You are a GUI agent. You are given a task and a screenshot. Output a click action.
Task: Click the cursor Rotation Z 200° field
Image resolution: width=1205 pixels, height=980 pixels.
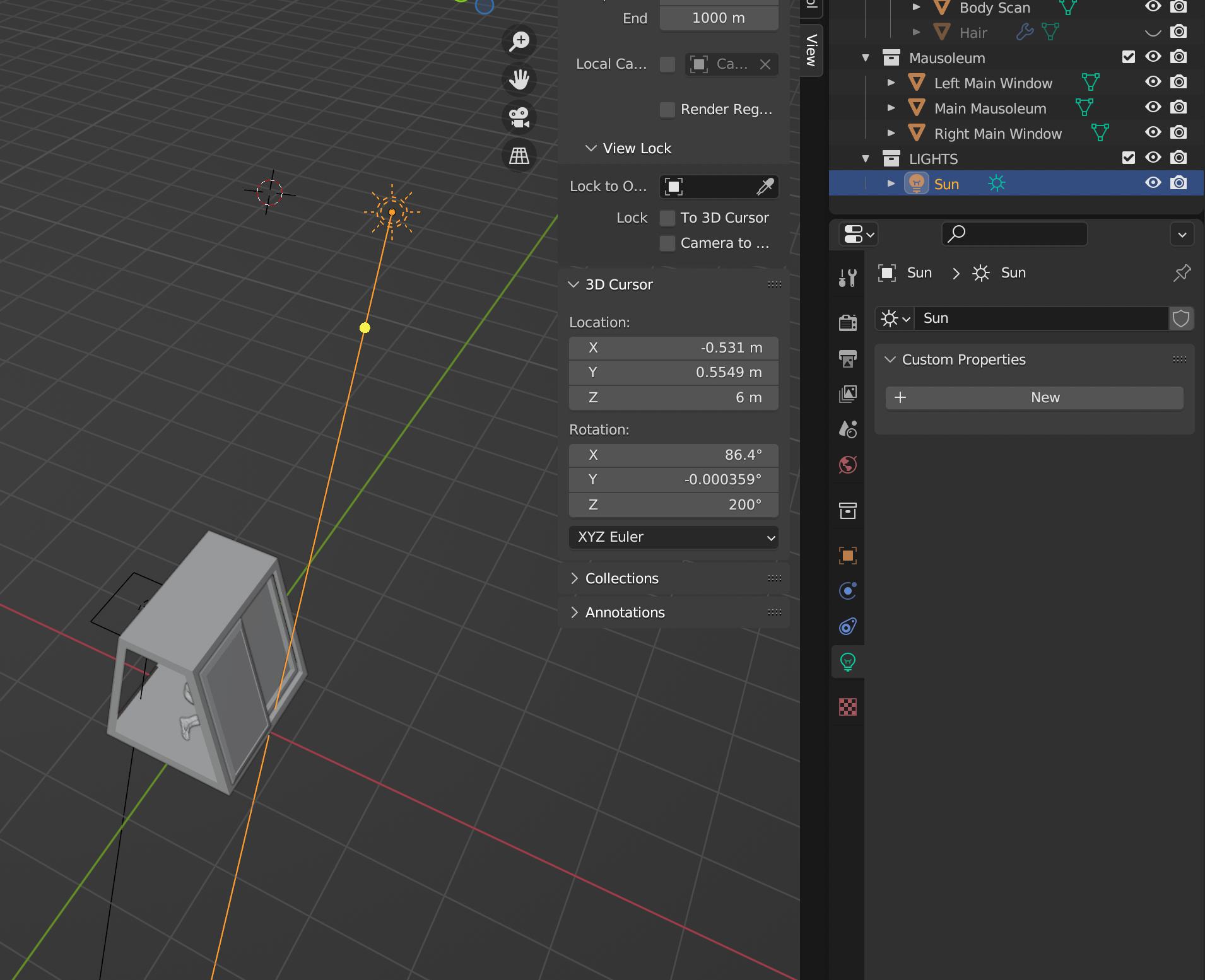tap(673, 505)
